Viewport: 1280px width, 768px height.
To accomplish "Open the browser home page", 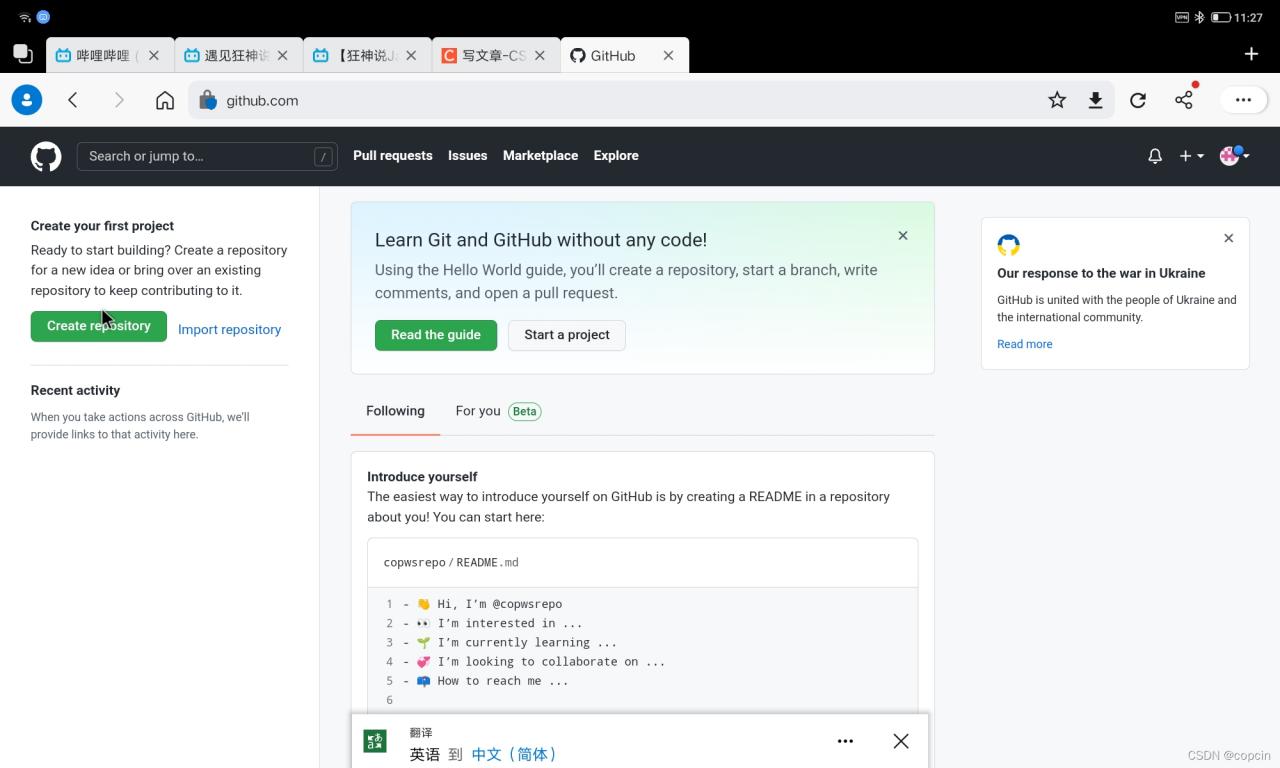I will (x=165, y=100).
